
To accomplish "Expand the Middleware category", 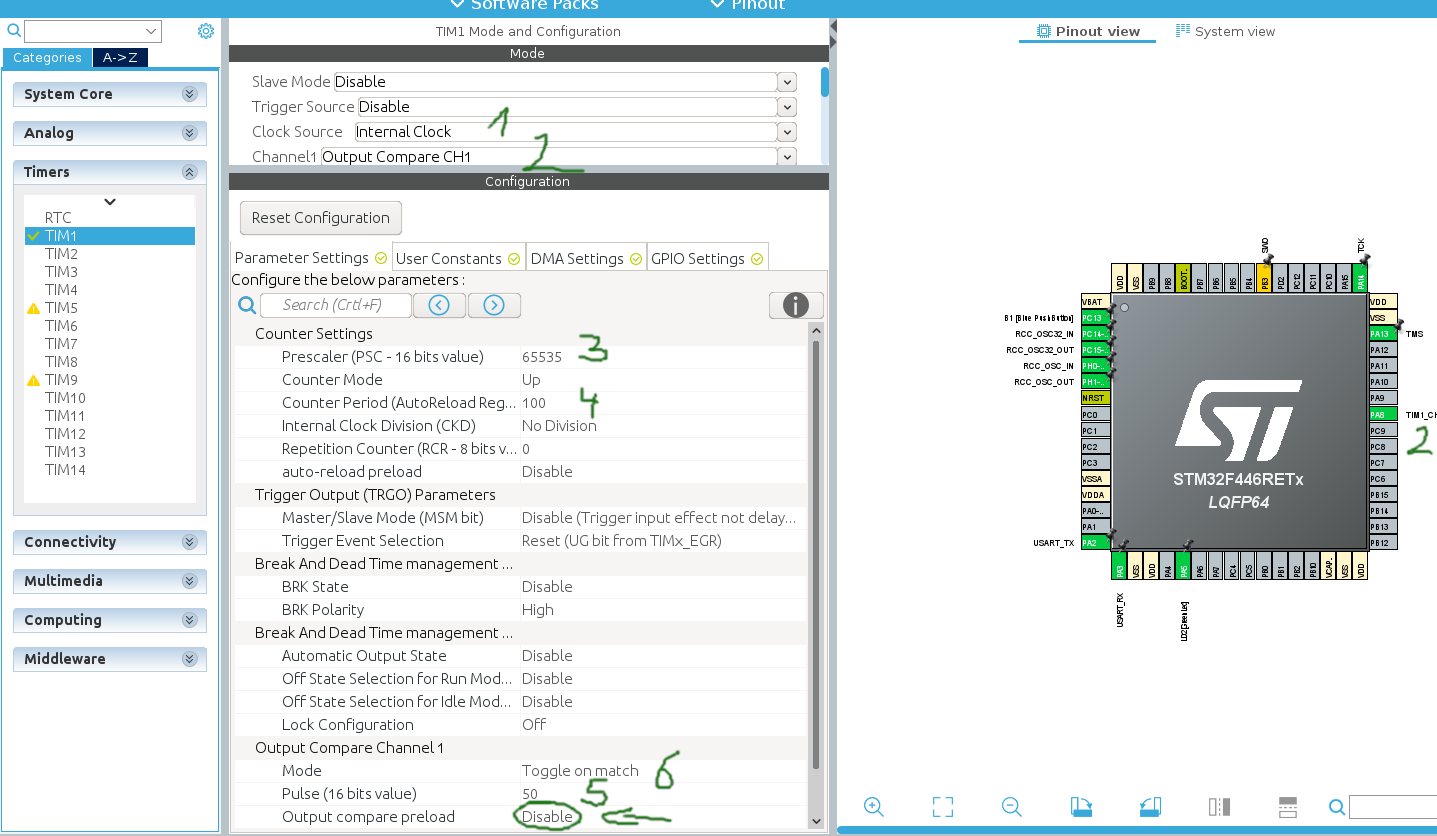I will tap(110, 659).
